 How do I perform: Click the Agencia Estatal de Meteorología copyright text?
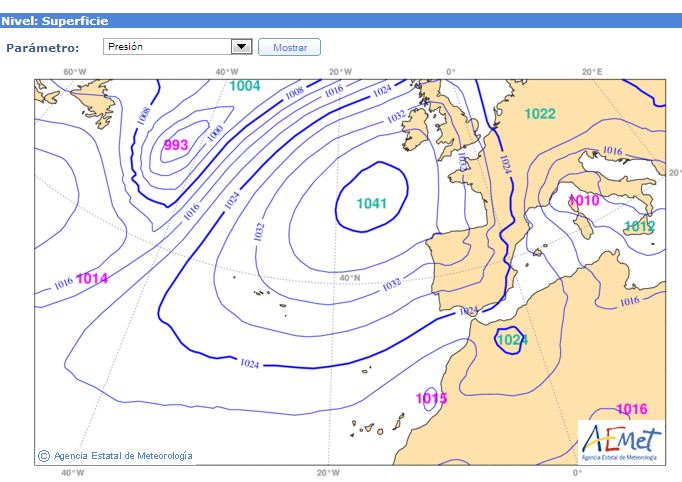pos(123,456)
